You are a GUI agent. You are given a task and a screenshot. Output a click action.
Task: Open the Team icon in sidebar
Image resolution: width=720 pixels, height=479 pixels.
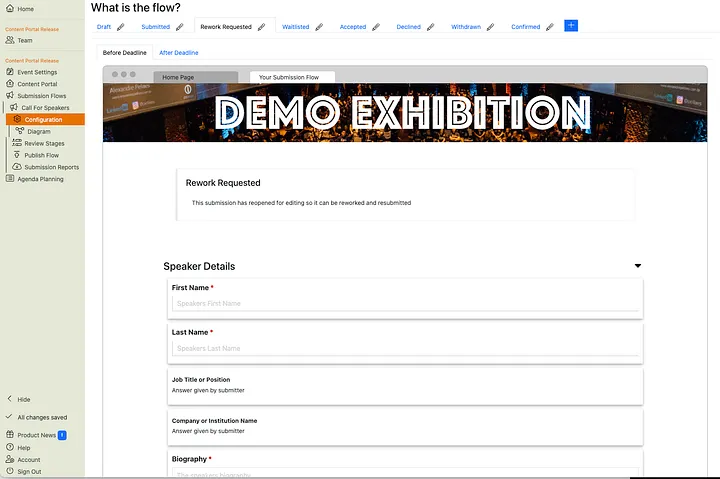point(10,40)
